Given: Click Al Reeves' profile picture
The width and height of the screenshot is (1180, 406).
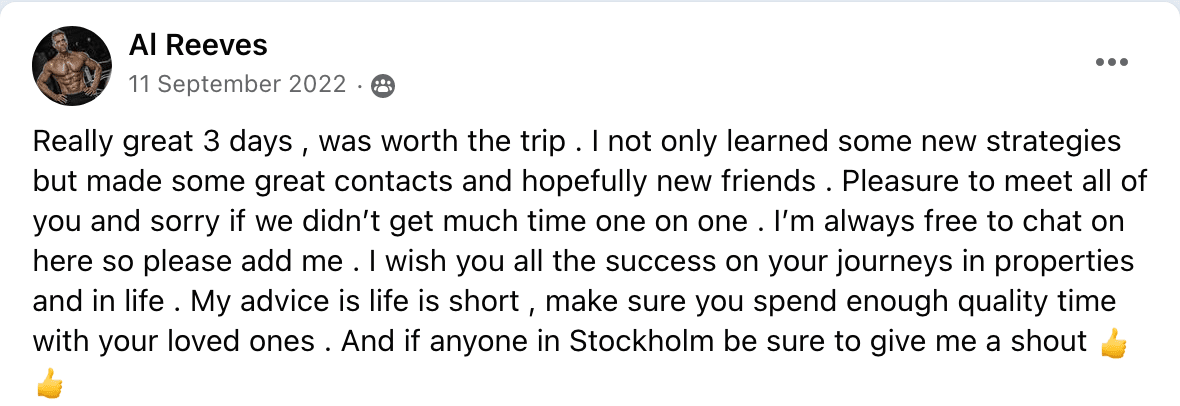Looking at the screenshot, I should click(72, 66).
